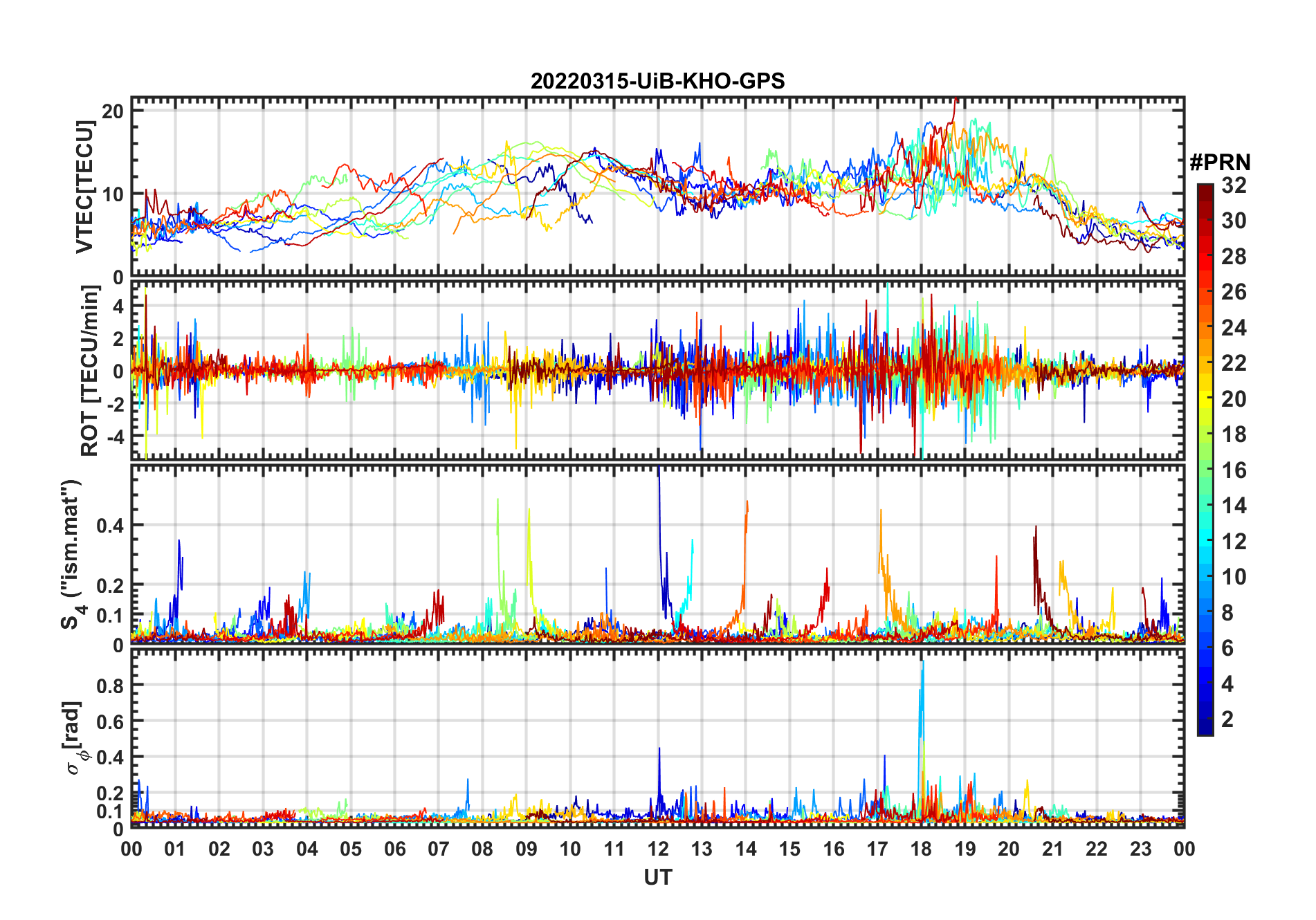Select hour label 16 on UT axis
The width and height of the screenshot is (1316, 920).
click(834, 849)
